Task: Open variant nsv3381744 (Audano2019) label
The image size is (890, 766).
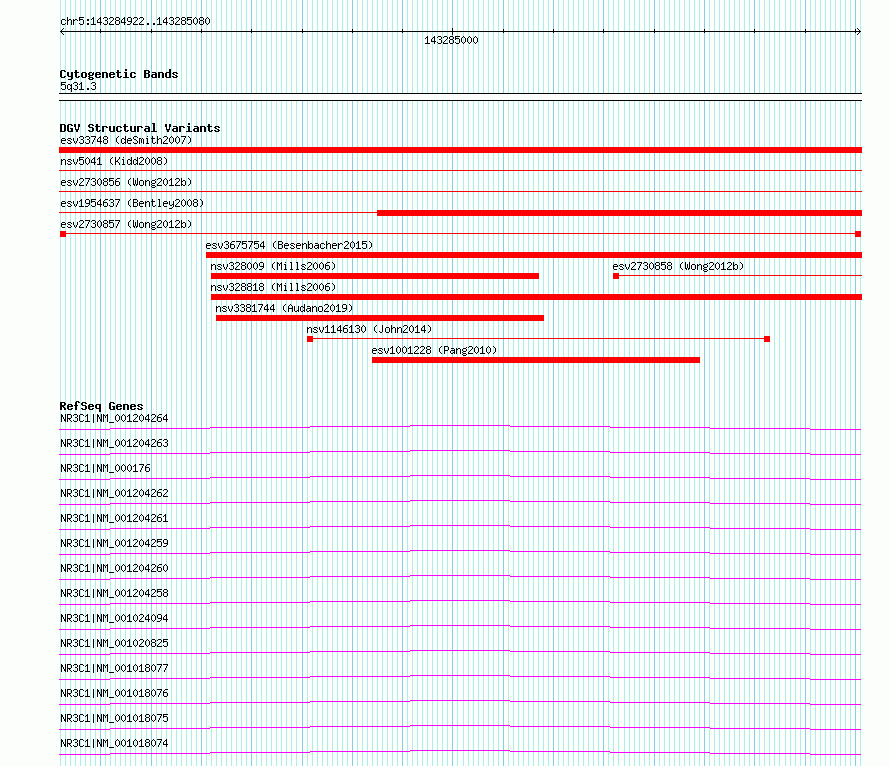Action: click(x=284, y=308)
